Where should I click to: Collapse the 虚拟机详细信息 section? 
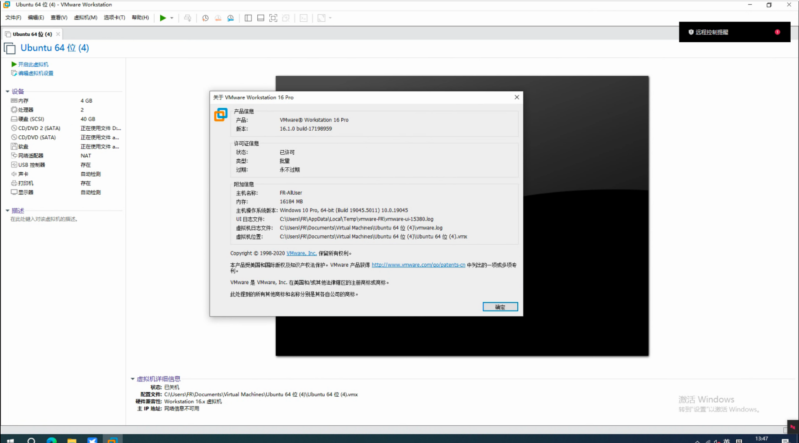click(x=132, y=379)
